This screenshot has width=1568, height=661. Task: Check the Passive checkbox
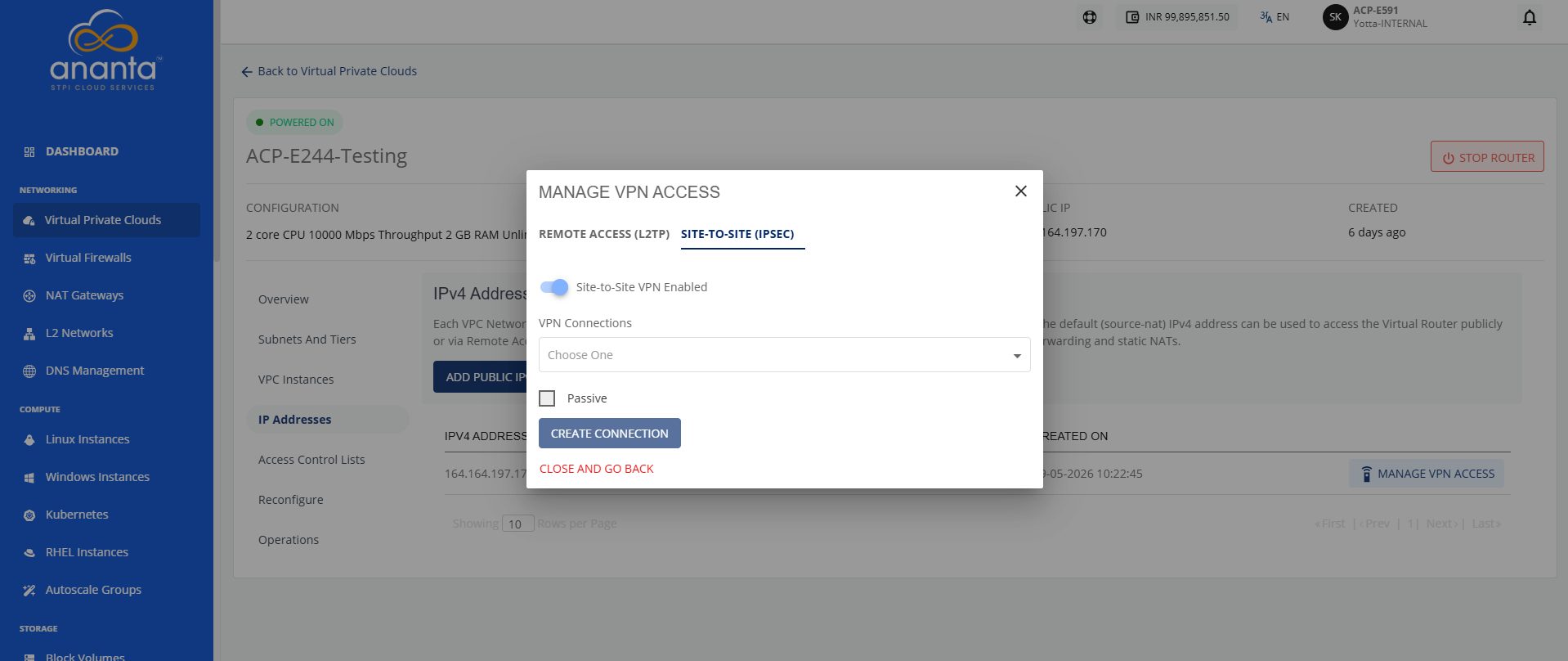[547, 398]
